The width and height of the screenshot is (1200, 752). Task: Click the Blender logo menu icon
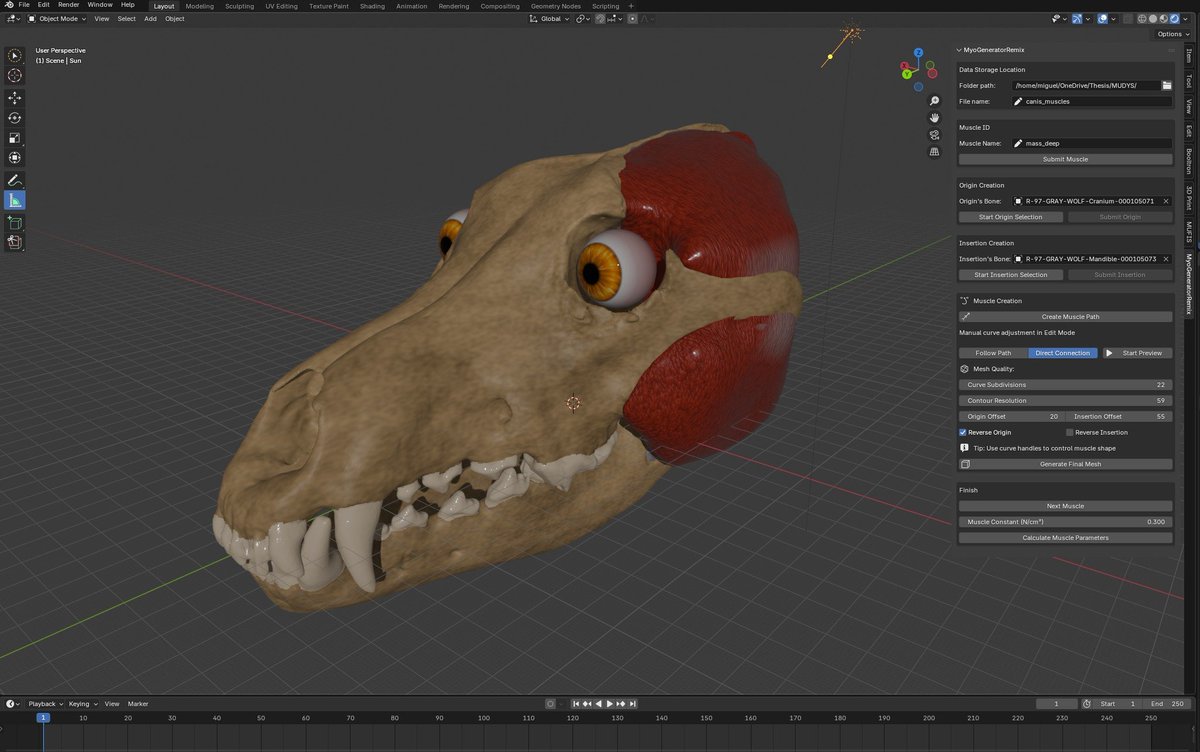click(9, 5)
